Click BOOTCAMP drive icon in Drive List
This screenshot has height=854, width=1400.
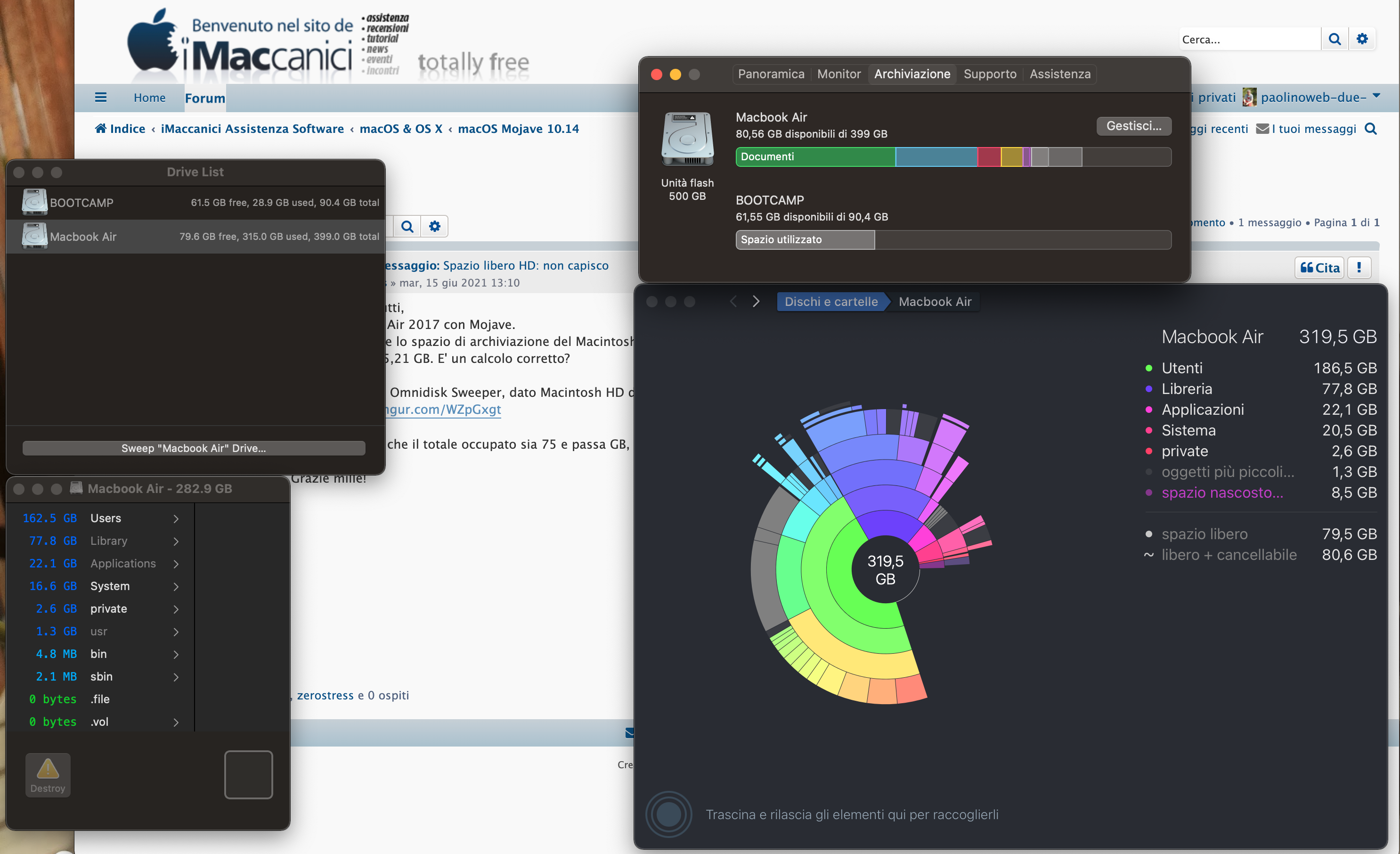tap(35, 202)
